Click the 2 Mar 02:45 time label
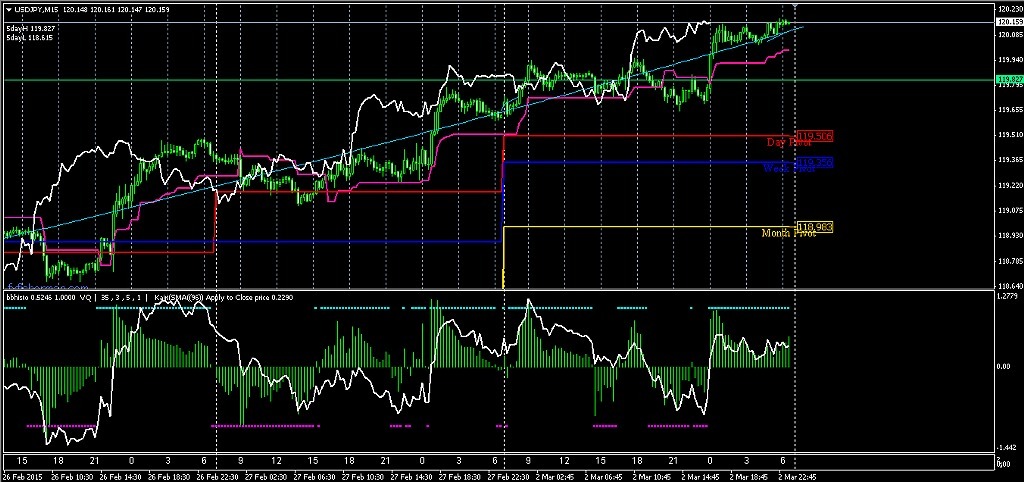This screenshot has height=482, width=1024. pos(556,477)
